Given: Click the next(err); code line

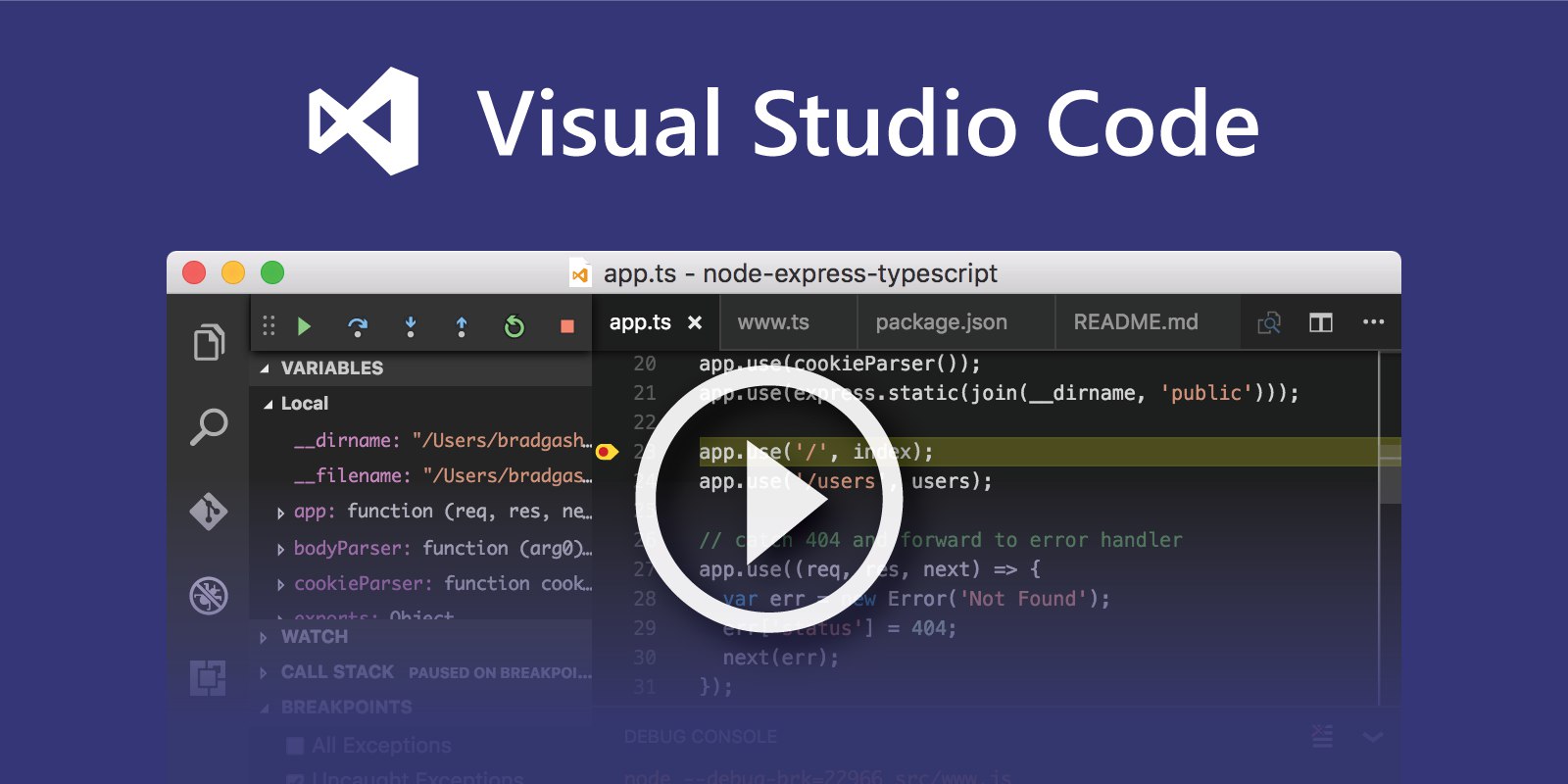Looking at the screenshot, I should [781, 658].
